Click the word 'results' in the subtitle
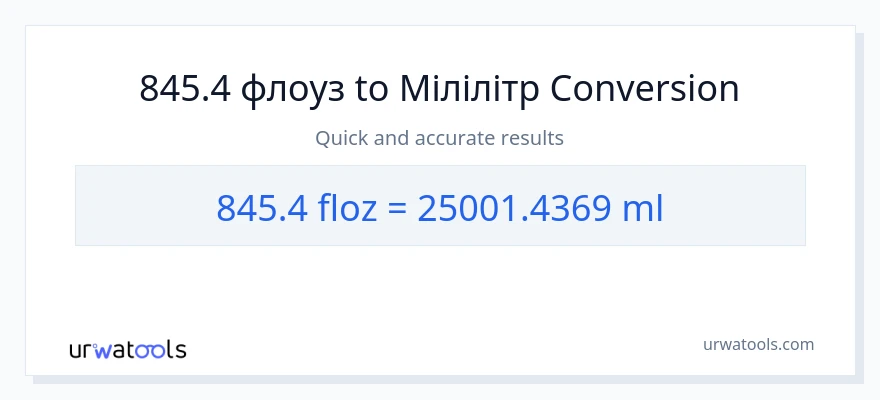The image size is (880, 400). pyautogui.click(x=534, y=138)
